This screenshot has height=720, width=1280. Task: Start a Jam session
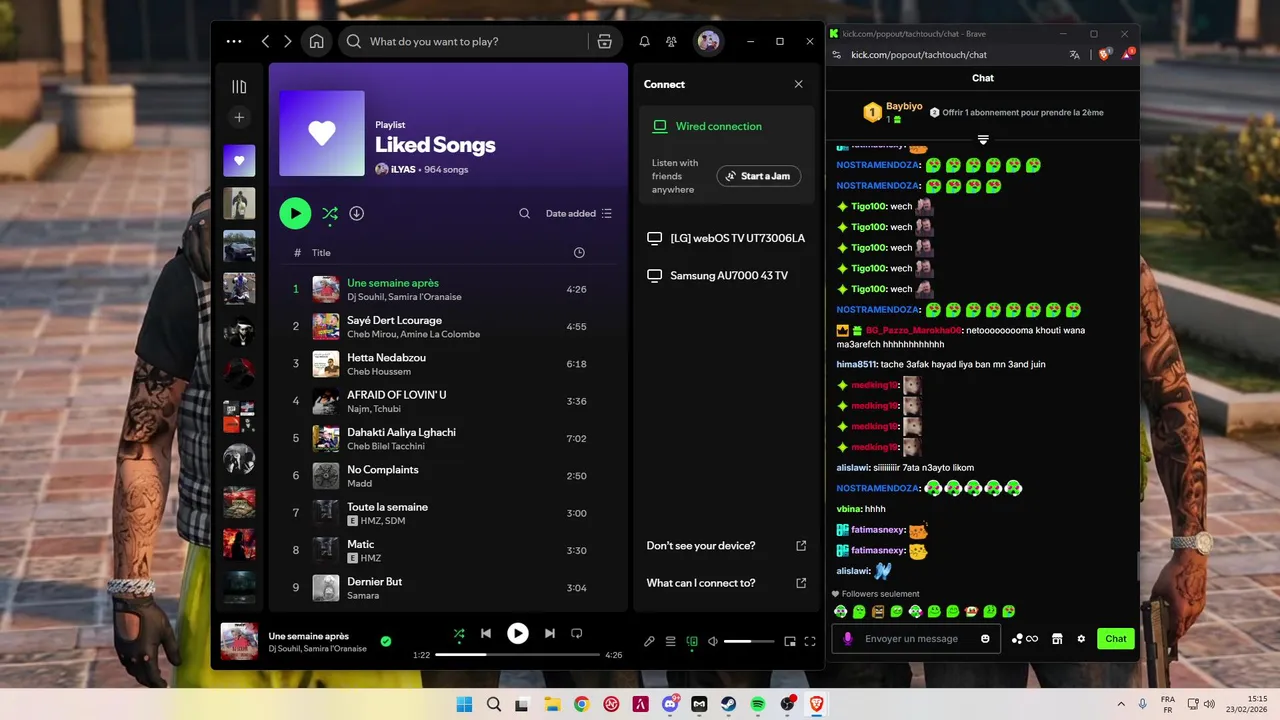tap(759, 176)
